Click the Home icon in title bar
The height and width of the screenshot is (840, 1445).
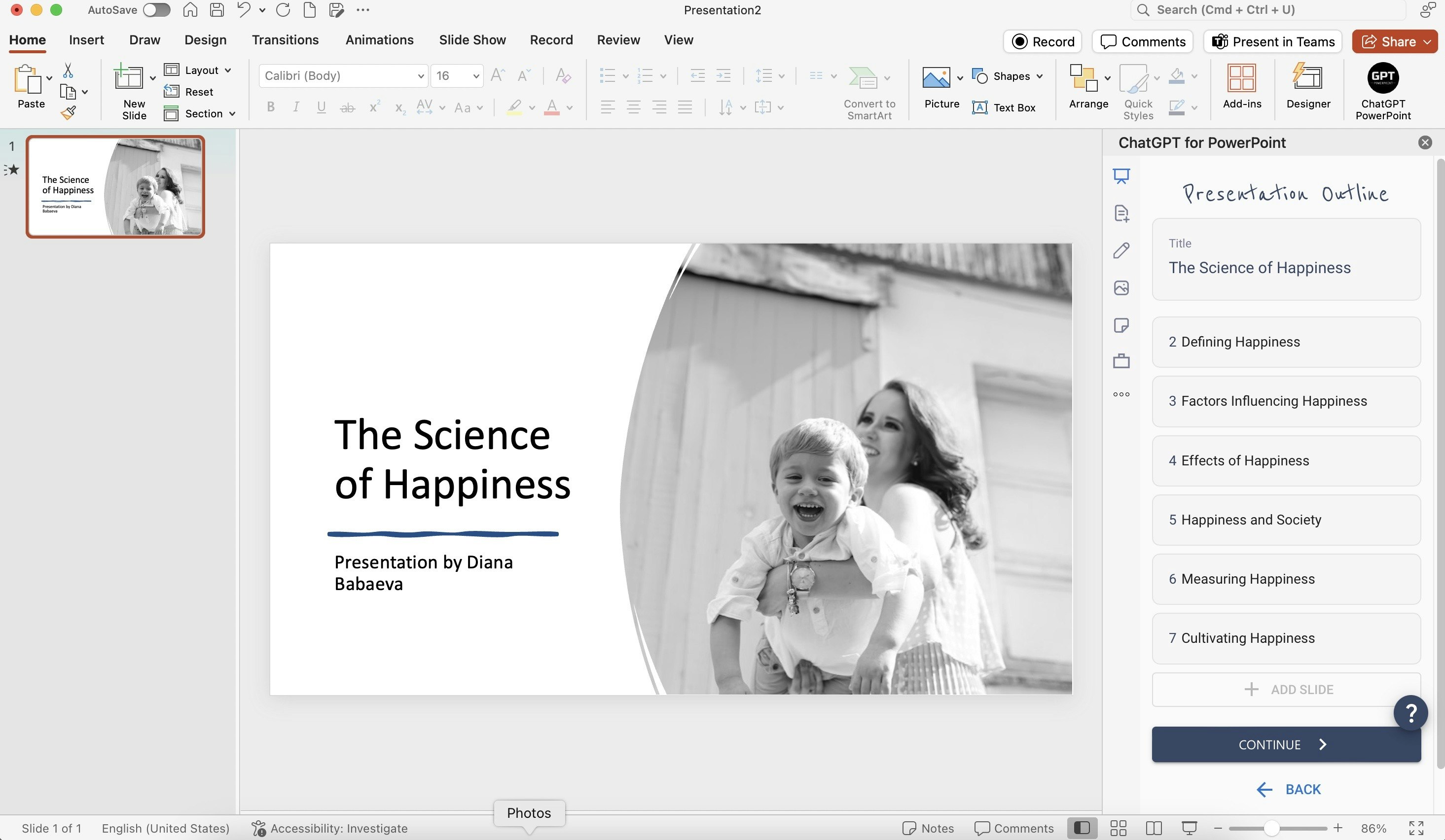point(190,10)
